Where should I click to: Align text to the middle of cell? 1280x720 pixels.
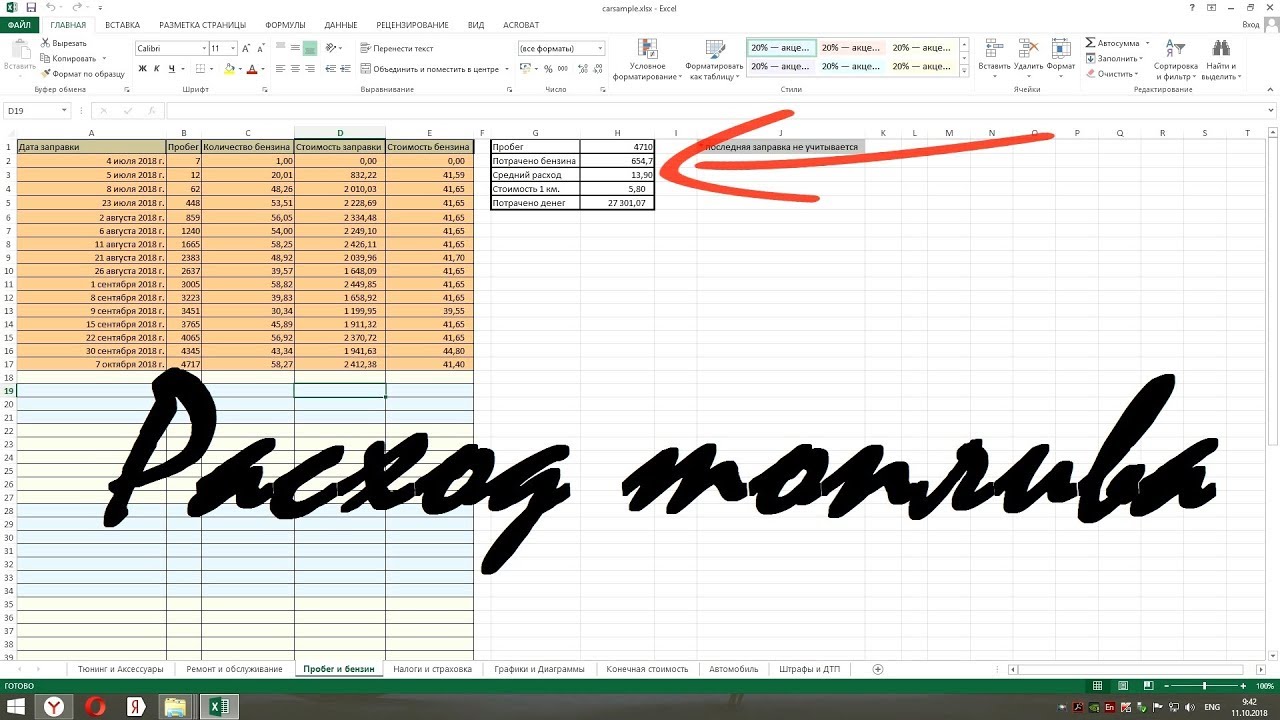(295, 48)
